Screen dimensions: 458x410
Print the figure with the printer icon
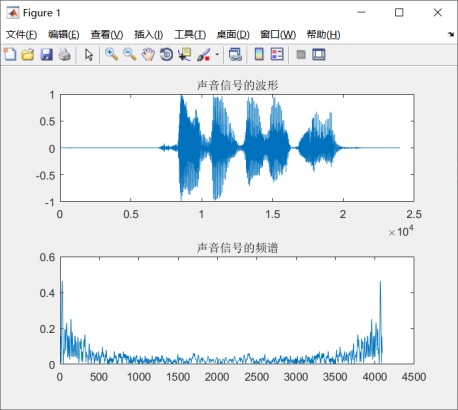coord(65,54)
